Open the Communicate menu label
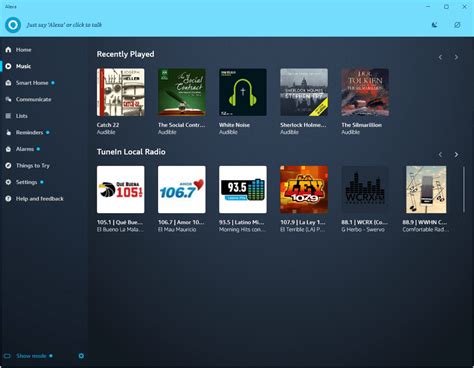This screenshot has height=368, width=474. pyautogui.click(x=34, y=99)
